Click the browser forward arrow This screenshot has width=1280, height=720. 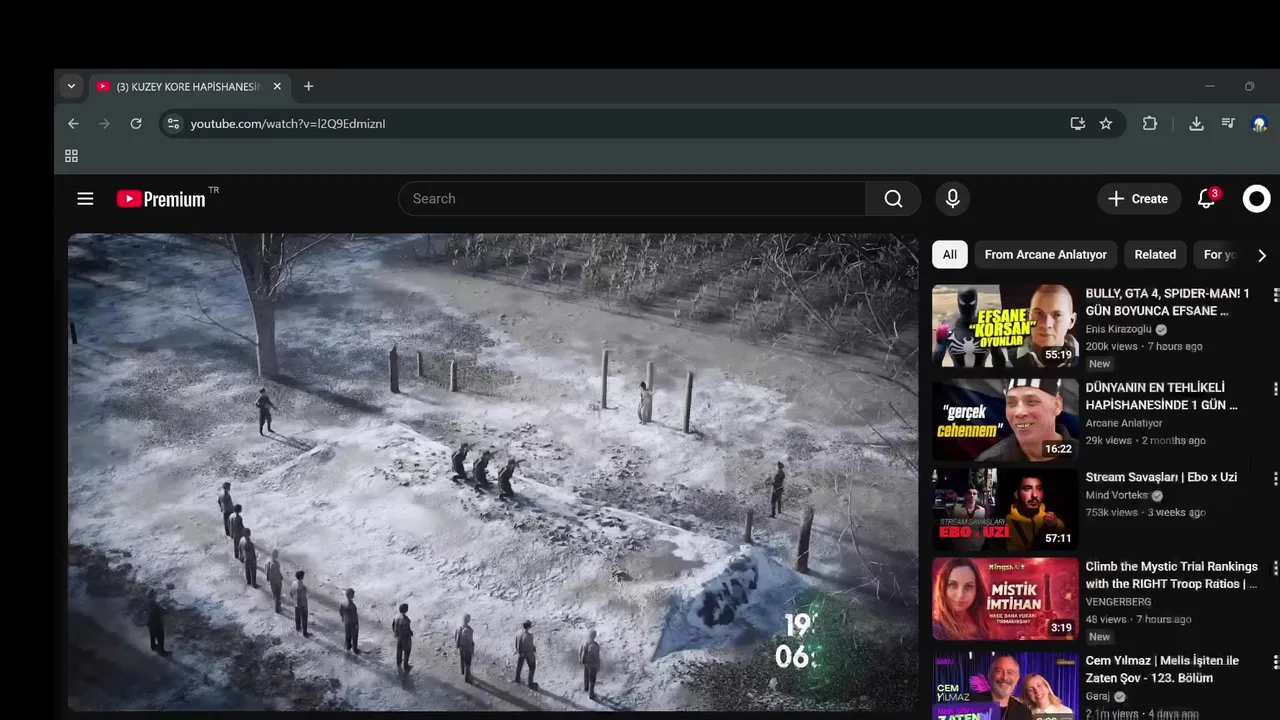(x=104, y=124)
